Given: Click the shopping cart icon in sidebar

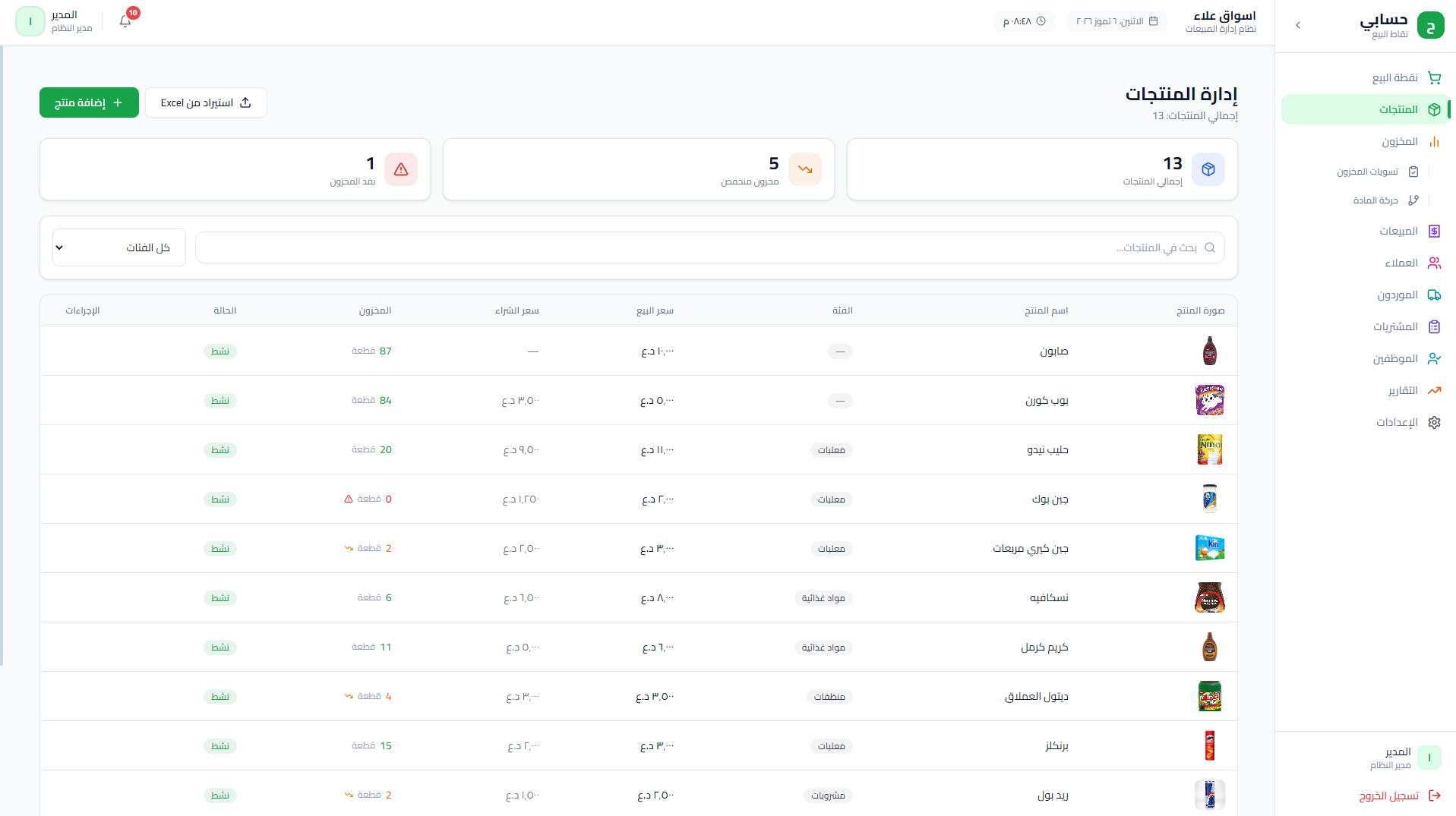Looking at the screenshot, I should (x=1434, y=77).
